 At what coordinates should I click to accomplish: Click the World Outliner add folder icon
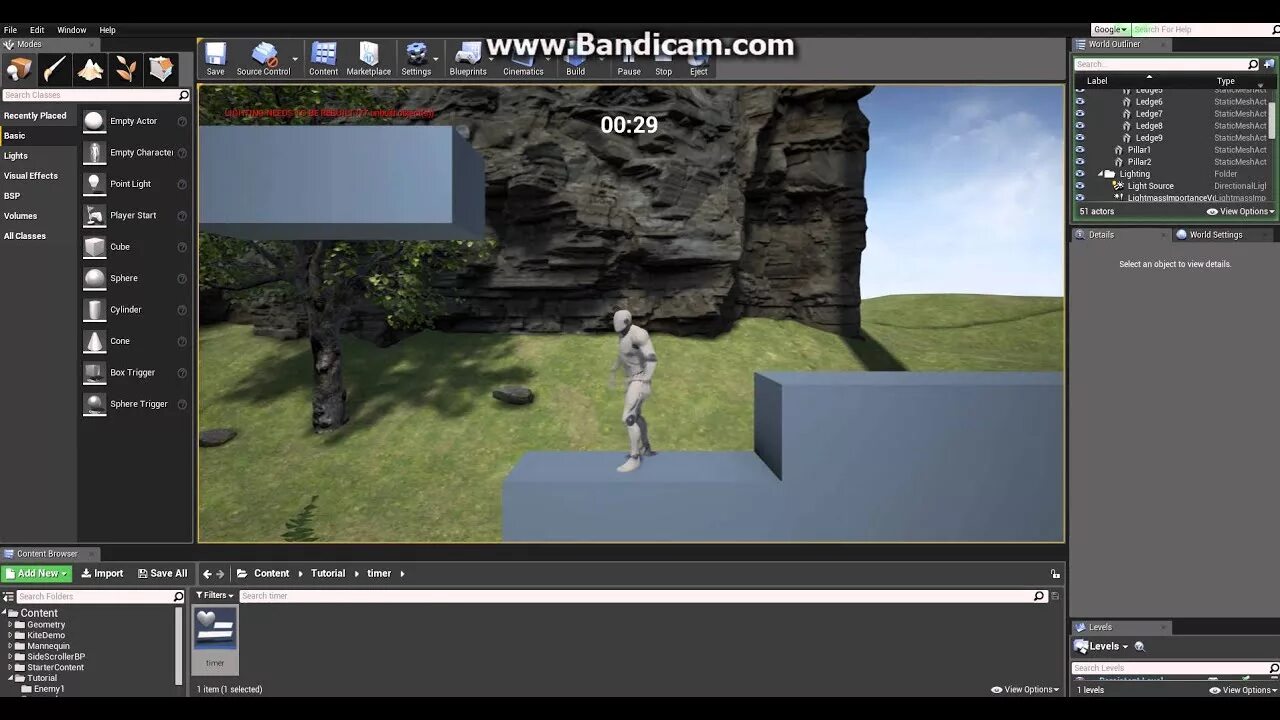click(x=1269, y=64)
